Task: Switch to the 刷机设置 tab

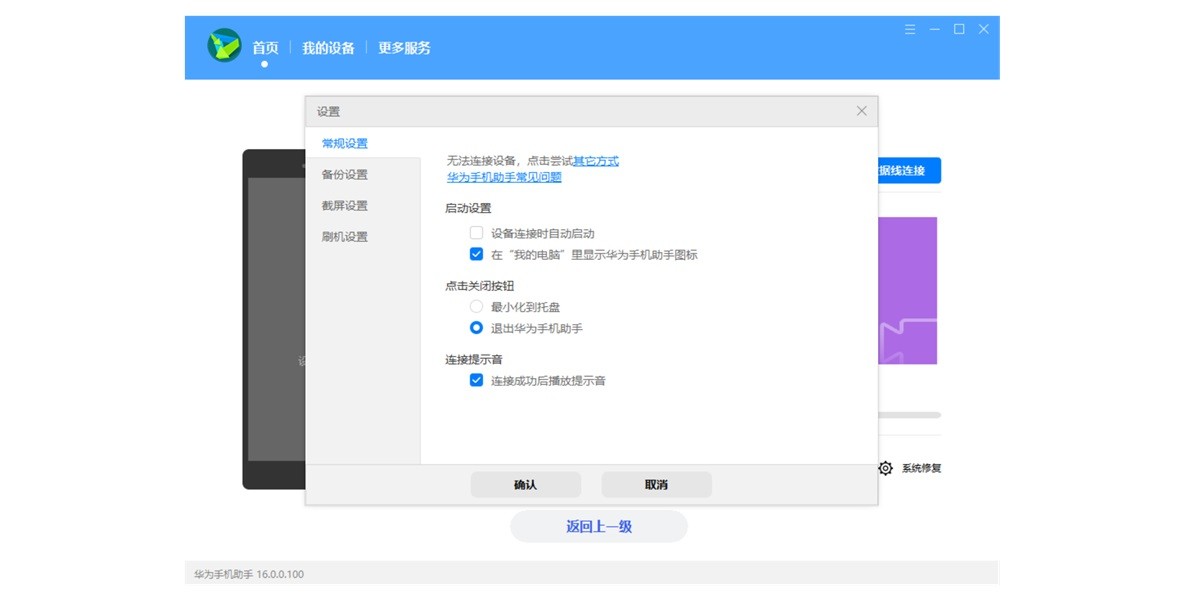Action: point(346,237)
